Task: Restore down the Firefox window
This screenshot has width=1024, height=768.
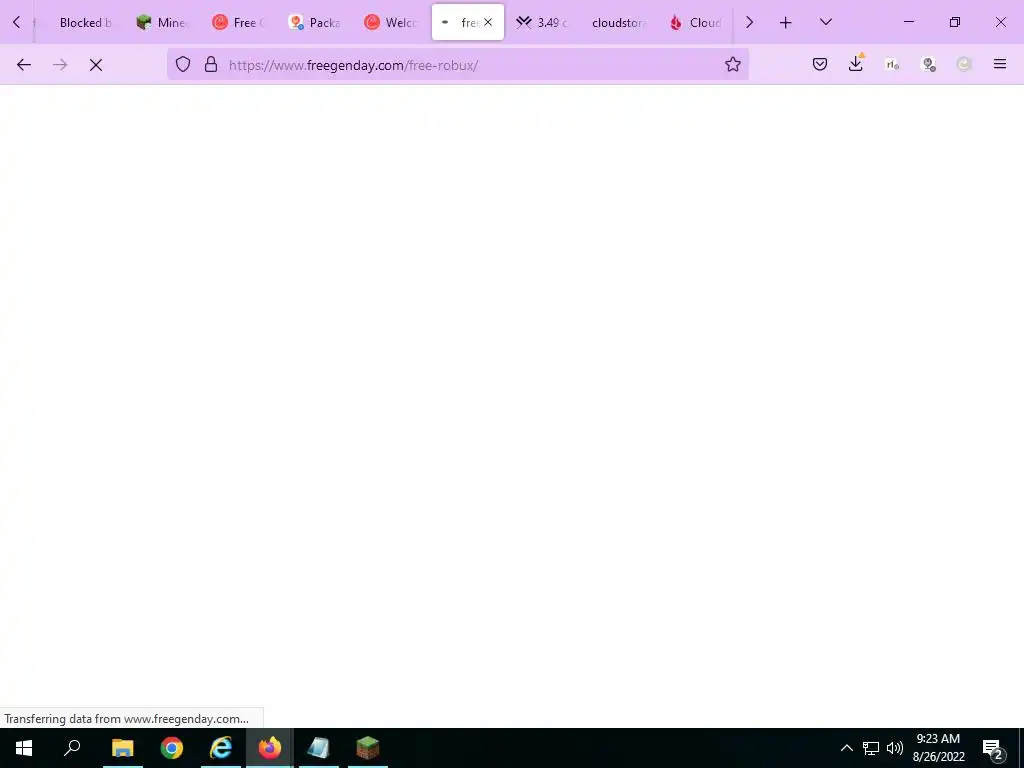Action: [x=955, y=22]
